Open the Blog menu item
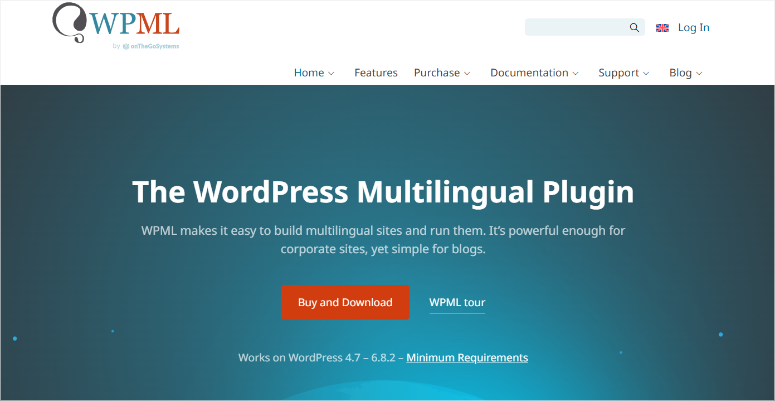The width and height of the screenshot is (775, 401). (680, 73)
